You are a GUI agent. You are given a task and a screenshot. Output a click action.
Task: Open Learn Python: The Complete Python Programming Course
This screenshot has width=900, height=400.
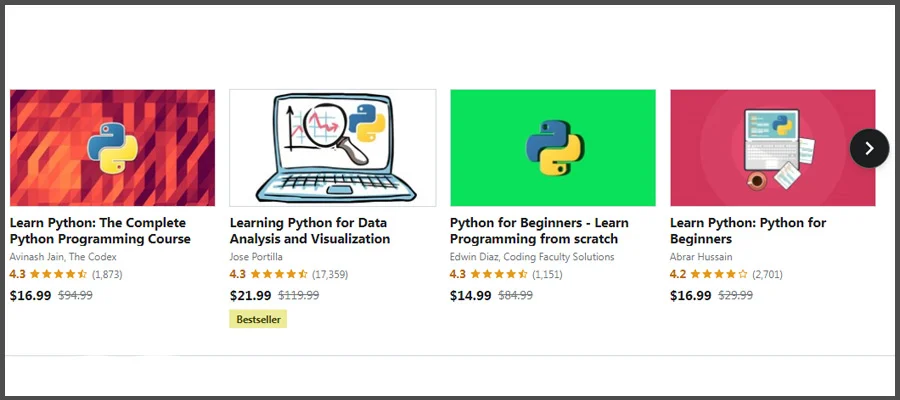[x=100, y=231]
